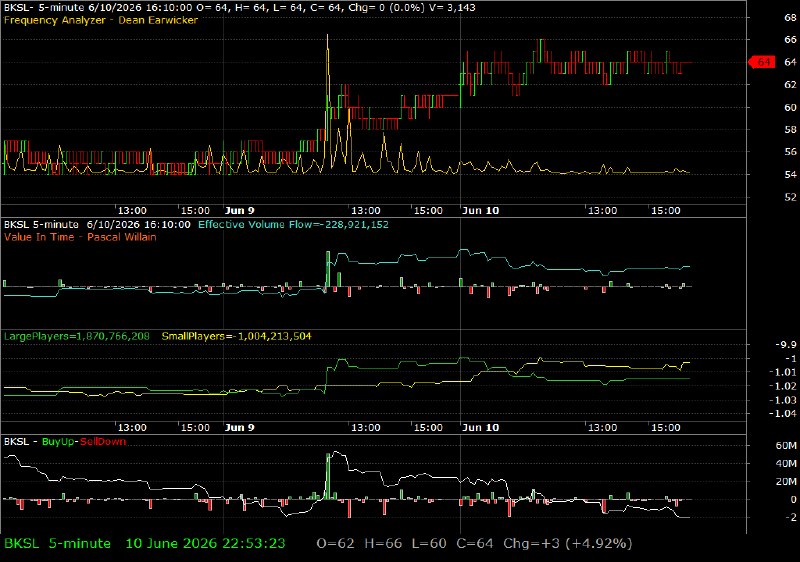800x562 pixels.
Task: Click the 68 price level on right axis
Action: pyautogui.click(x=790, y=18)
